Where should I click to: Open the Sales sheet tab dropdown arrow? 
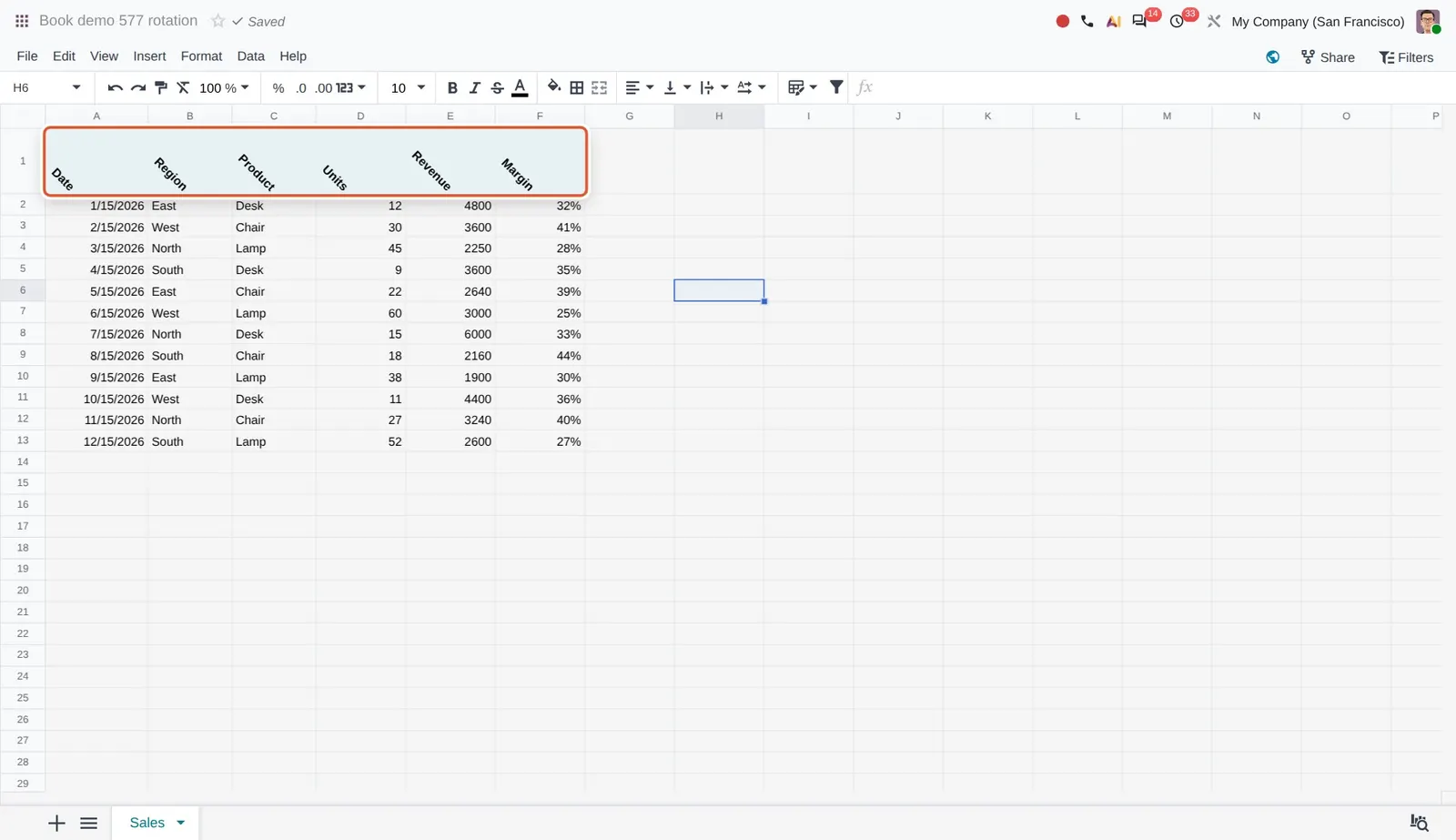(180, 823)
